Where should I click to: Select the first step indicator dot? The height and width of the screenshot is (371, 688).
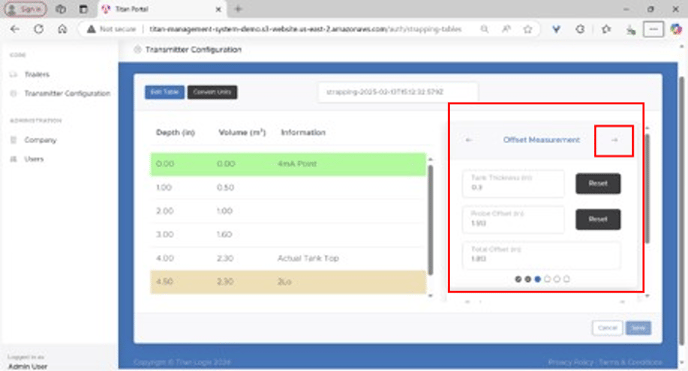518,279
